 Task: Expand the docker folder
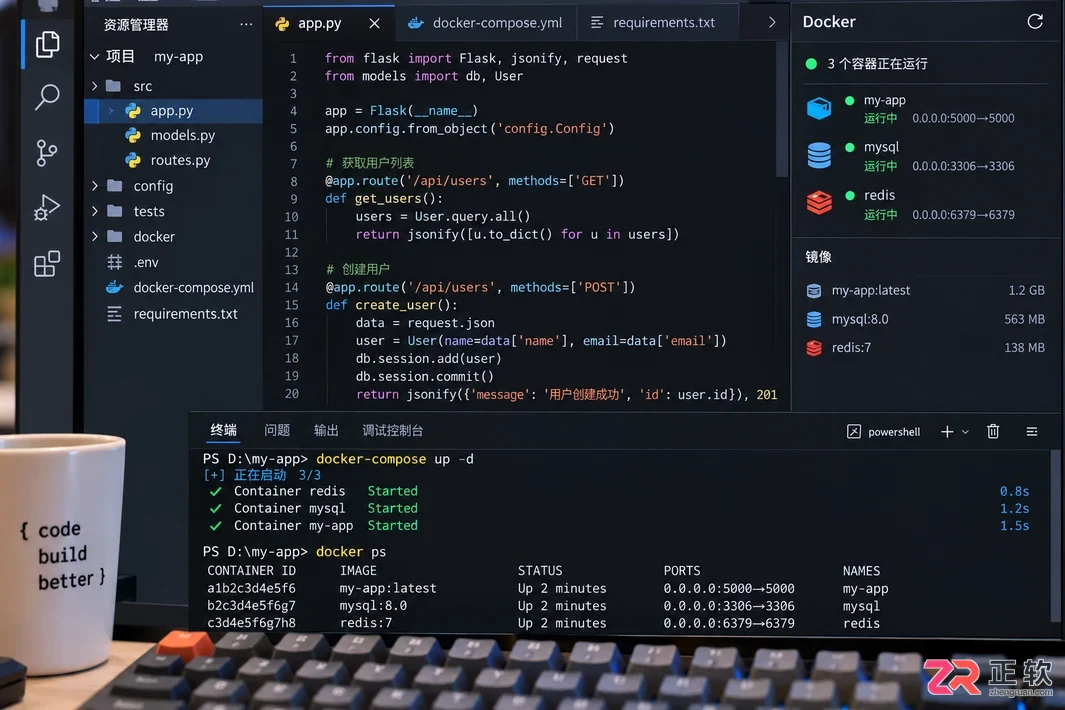94,236
